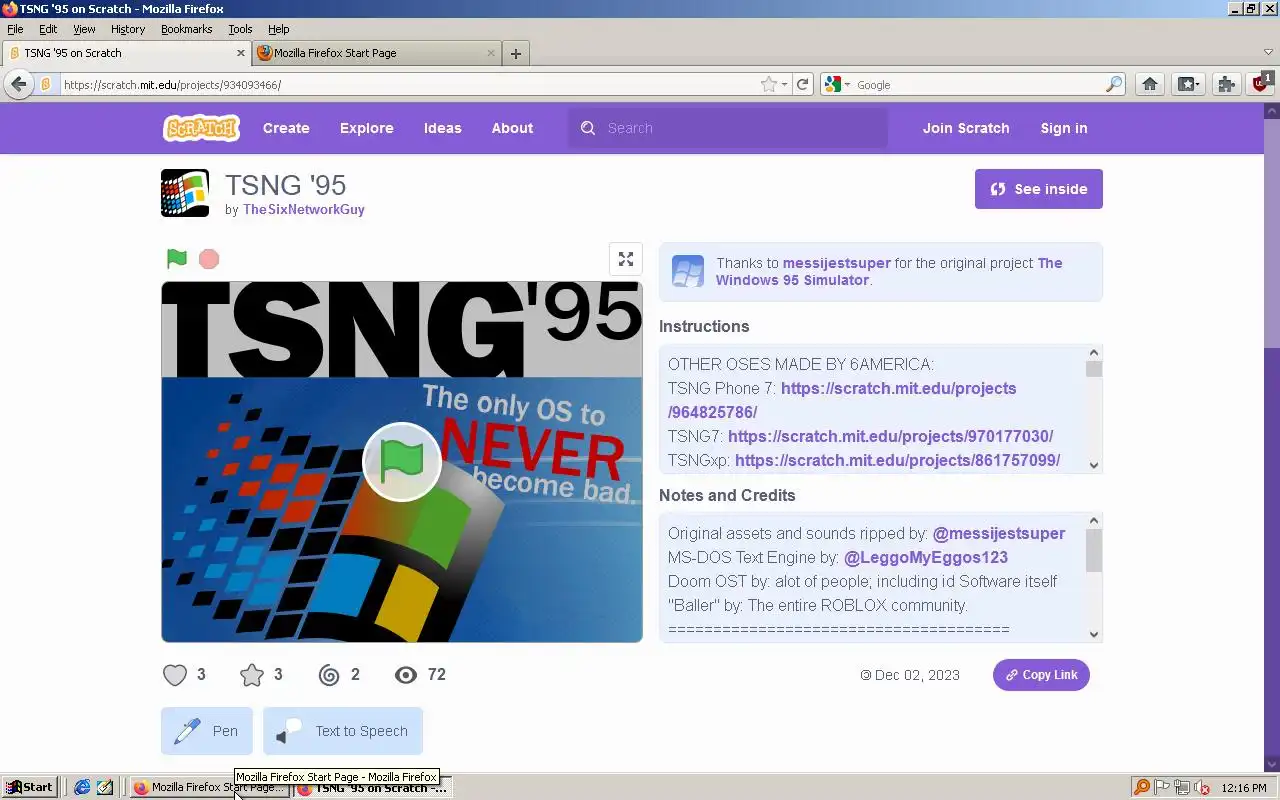1280x800 pixels.
Task: Click the Mozilla Firefox Start Page taskbar button
Action: pos(209,788)
